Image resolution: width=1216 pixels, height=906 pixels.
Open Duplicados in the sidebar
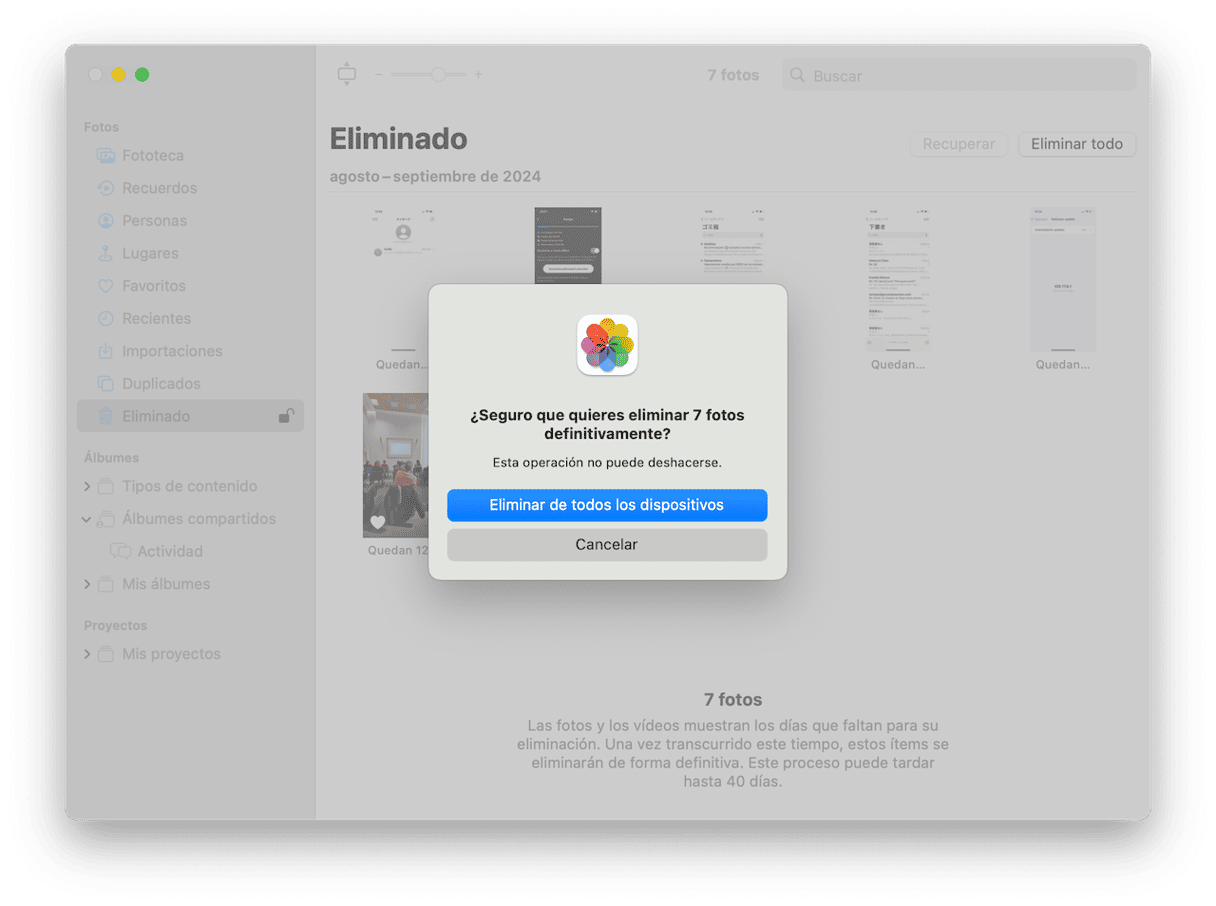[190, 384]
